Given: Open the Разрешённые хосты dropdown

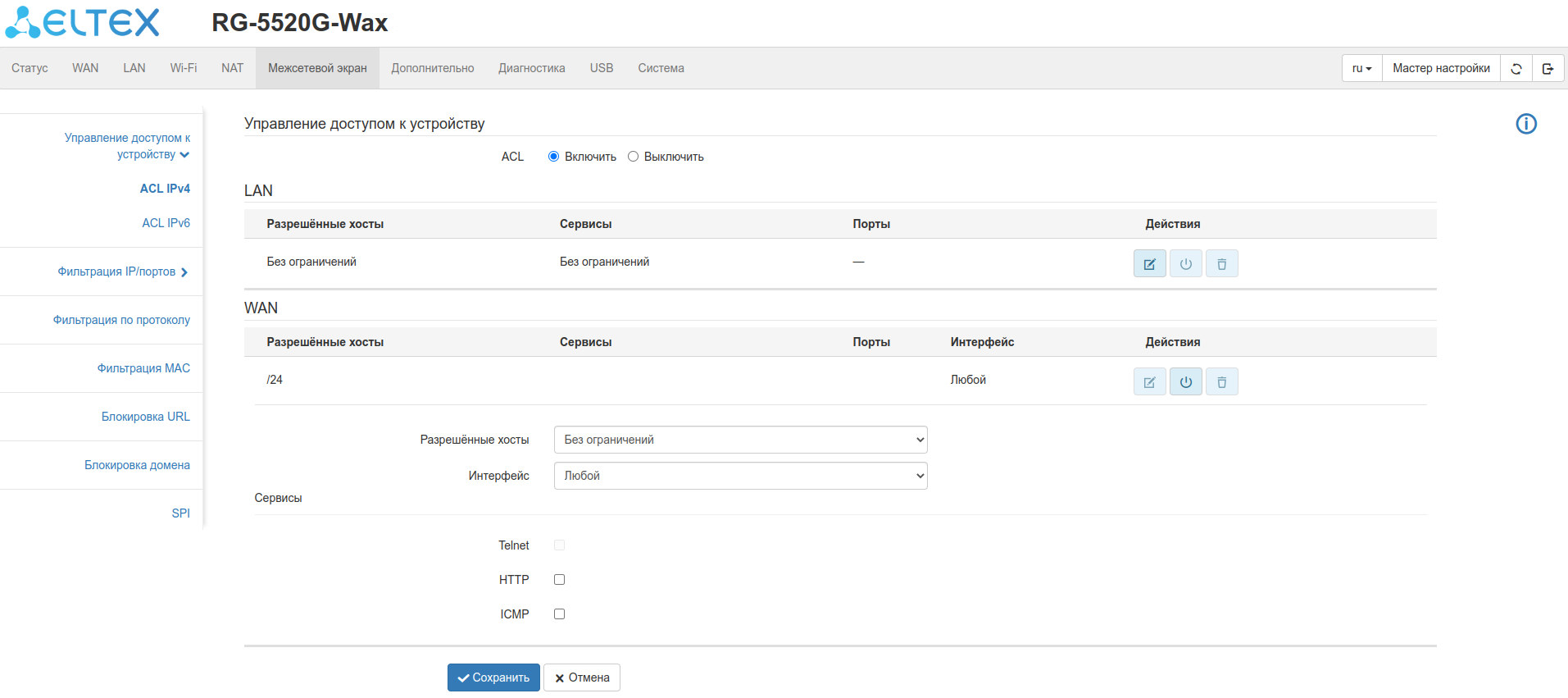Looking at the screenshot, I should click(x=740, y=440).
